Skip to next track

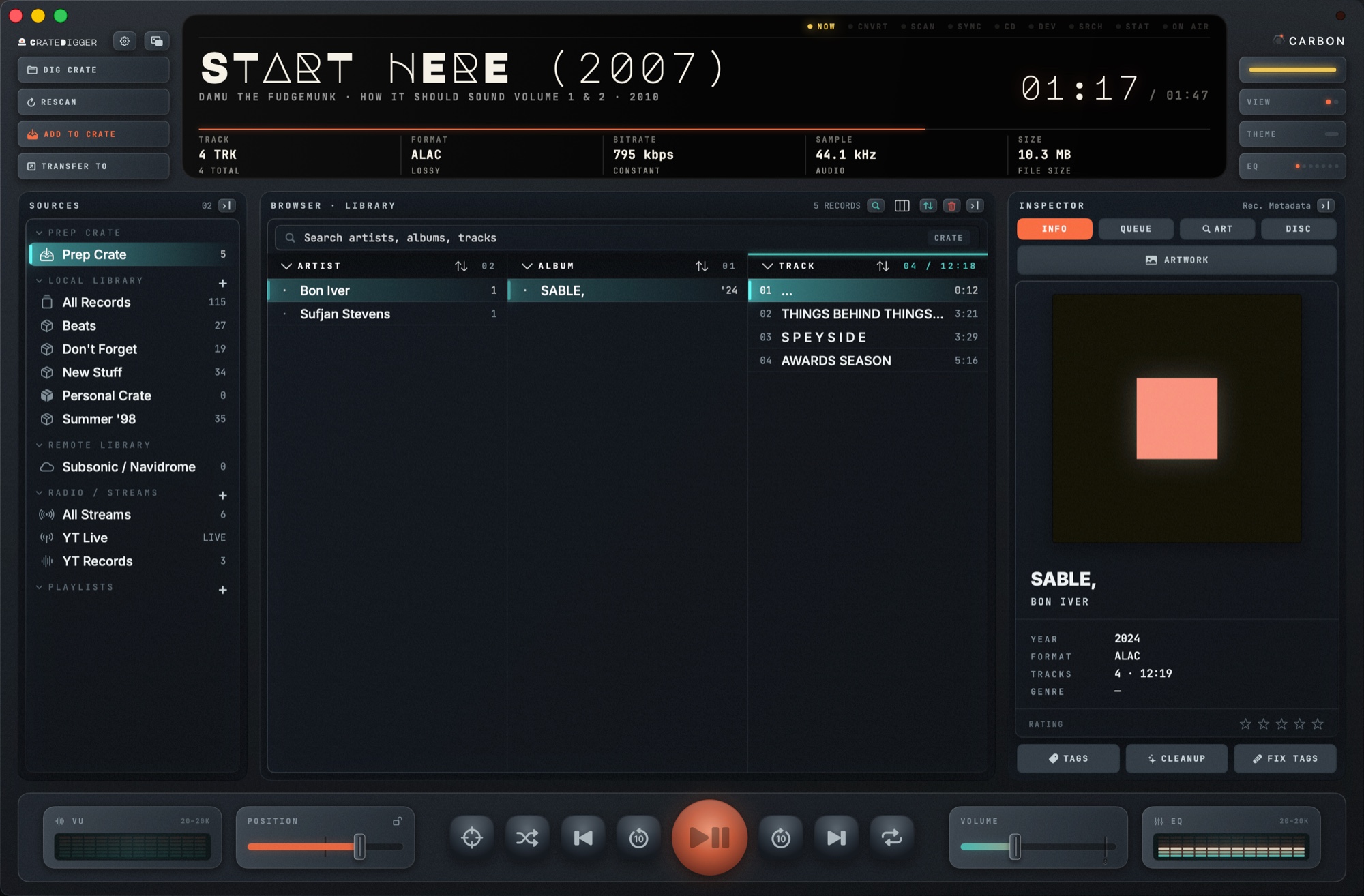[836, 837]
